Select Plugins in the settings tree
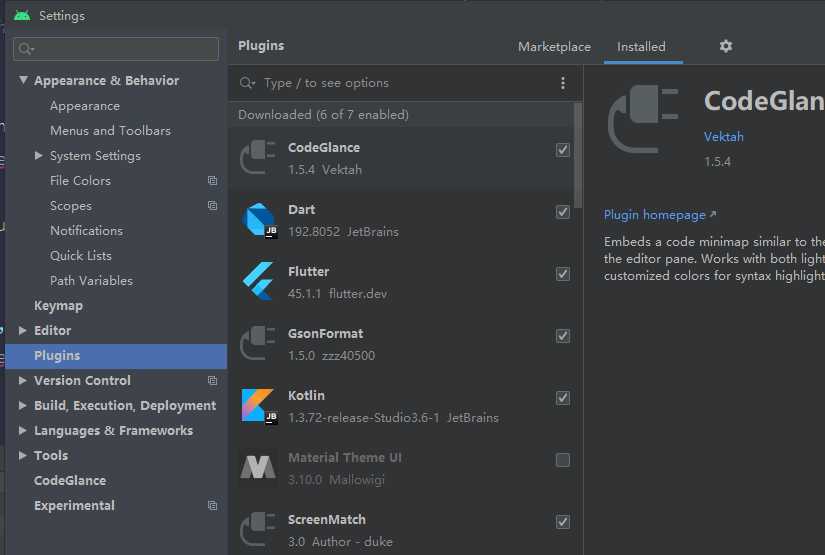825x555 pixels. point(116,356)
